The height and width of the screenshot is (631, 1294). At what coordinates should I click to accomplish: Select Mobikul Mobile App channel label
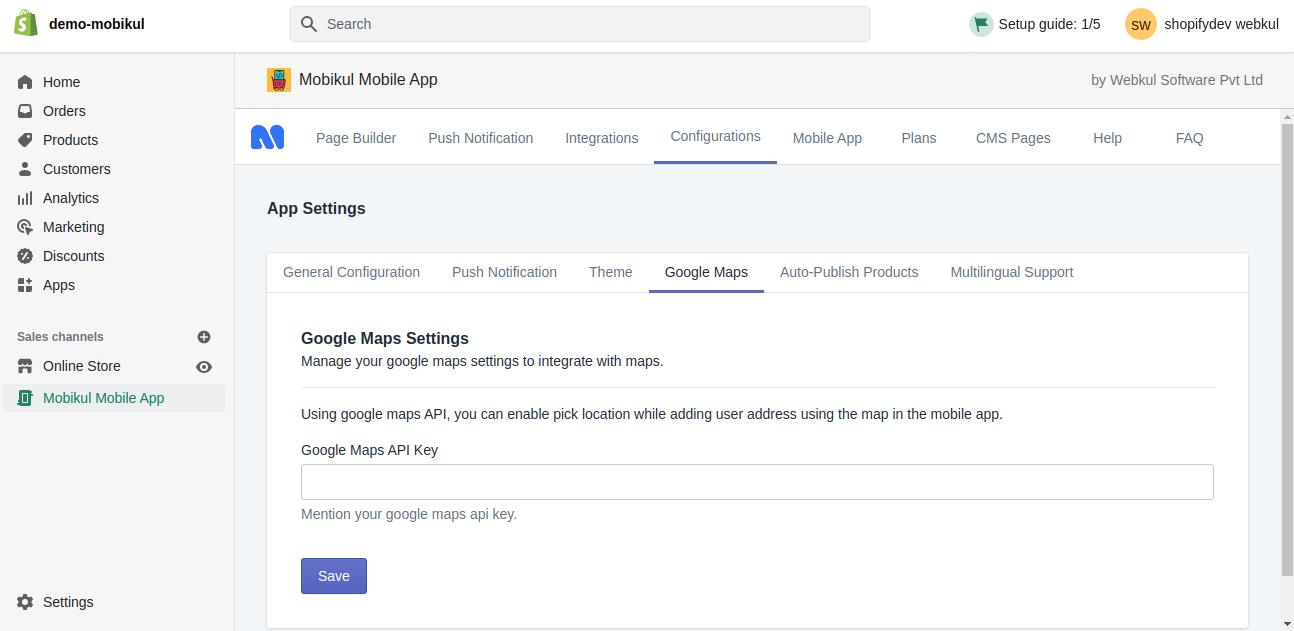104,398
